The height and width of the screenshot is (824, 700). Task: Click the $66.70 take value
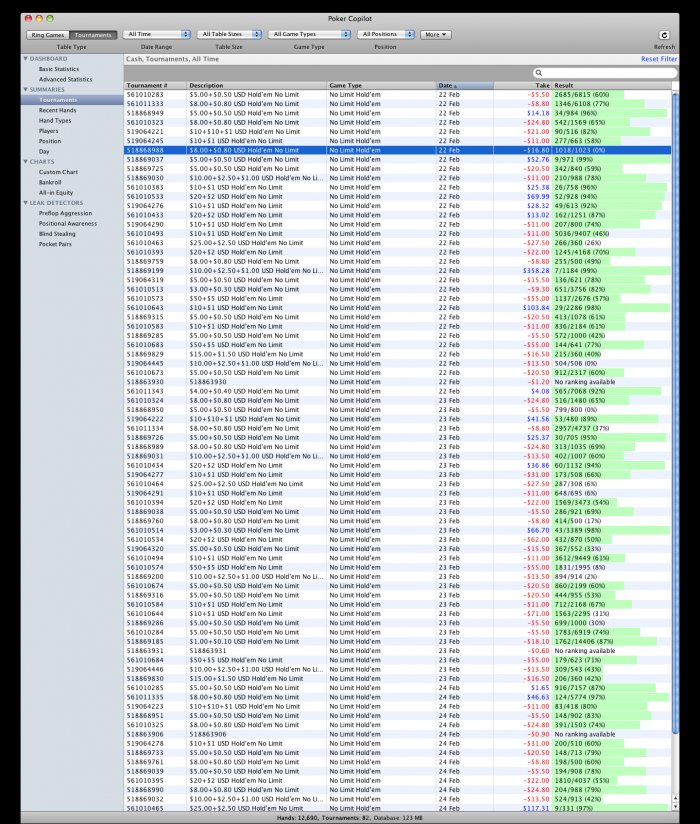(x=538, y=530)
